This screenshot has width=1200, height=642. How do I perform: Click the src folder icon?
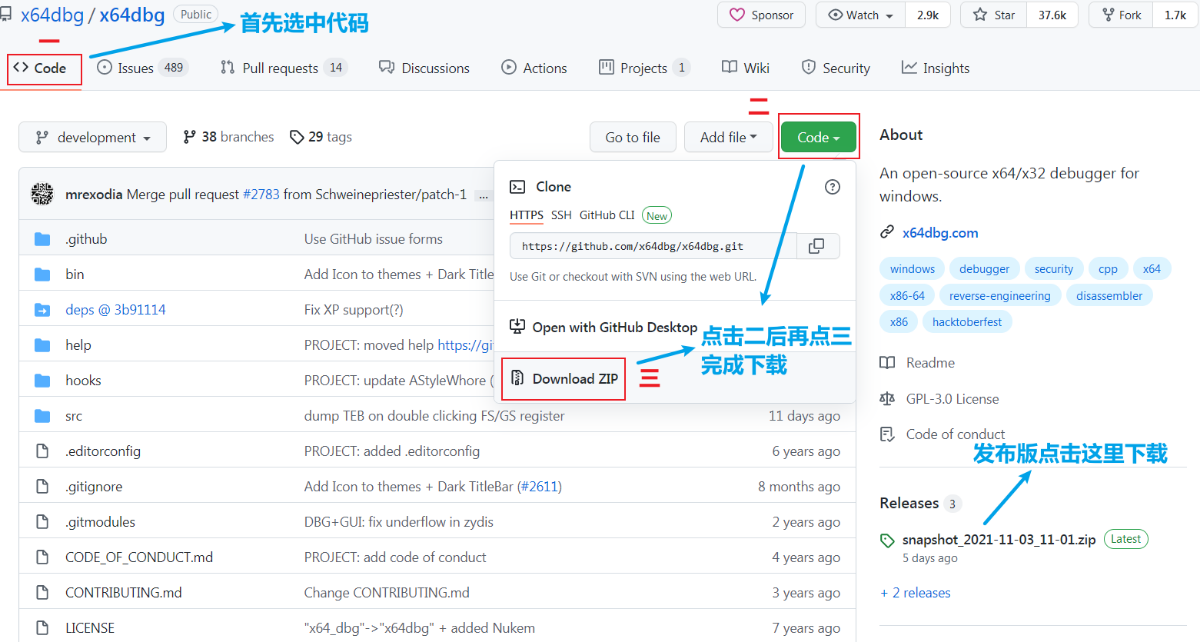point(42,416)
